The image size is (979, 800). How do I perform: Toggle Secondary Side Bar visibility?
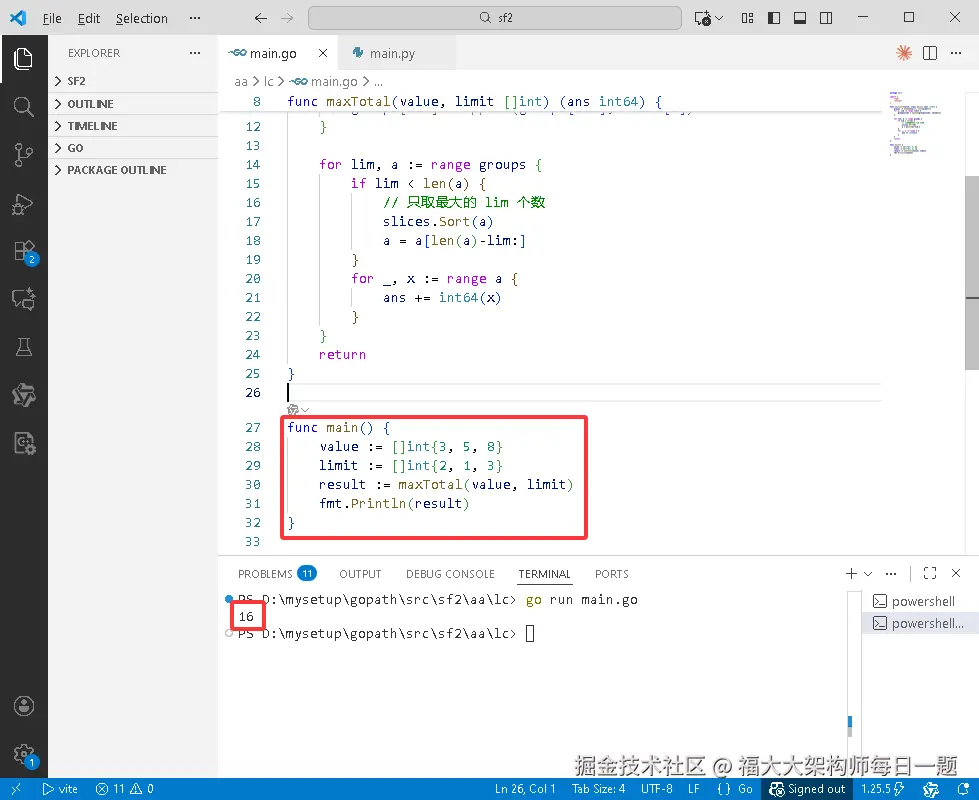[x=826, y=18]
